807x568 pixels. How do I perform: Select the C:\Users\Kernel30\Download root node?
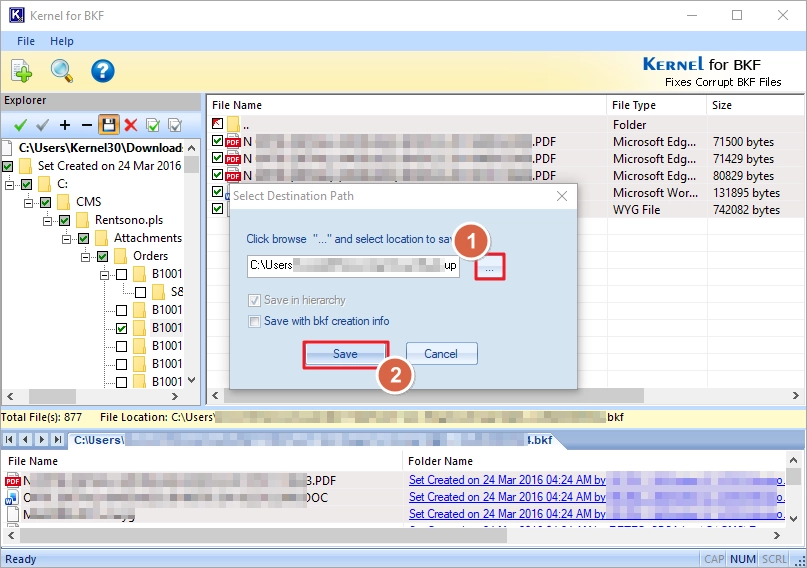click(x=100, y=148)
